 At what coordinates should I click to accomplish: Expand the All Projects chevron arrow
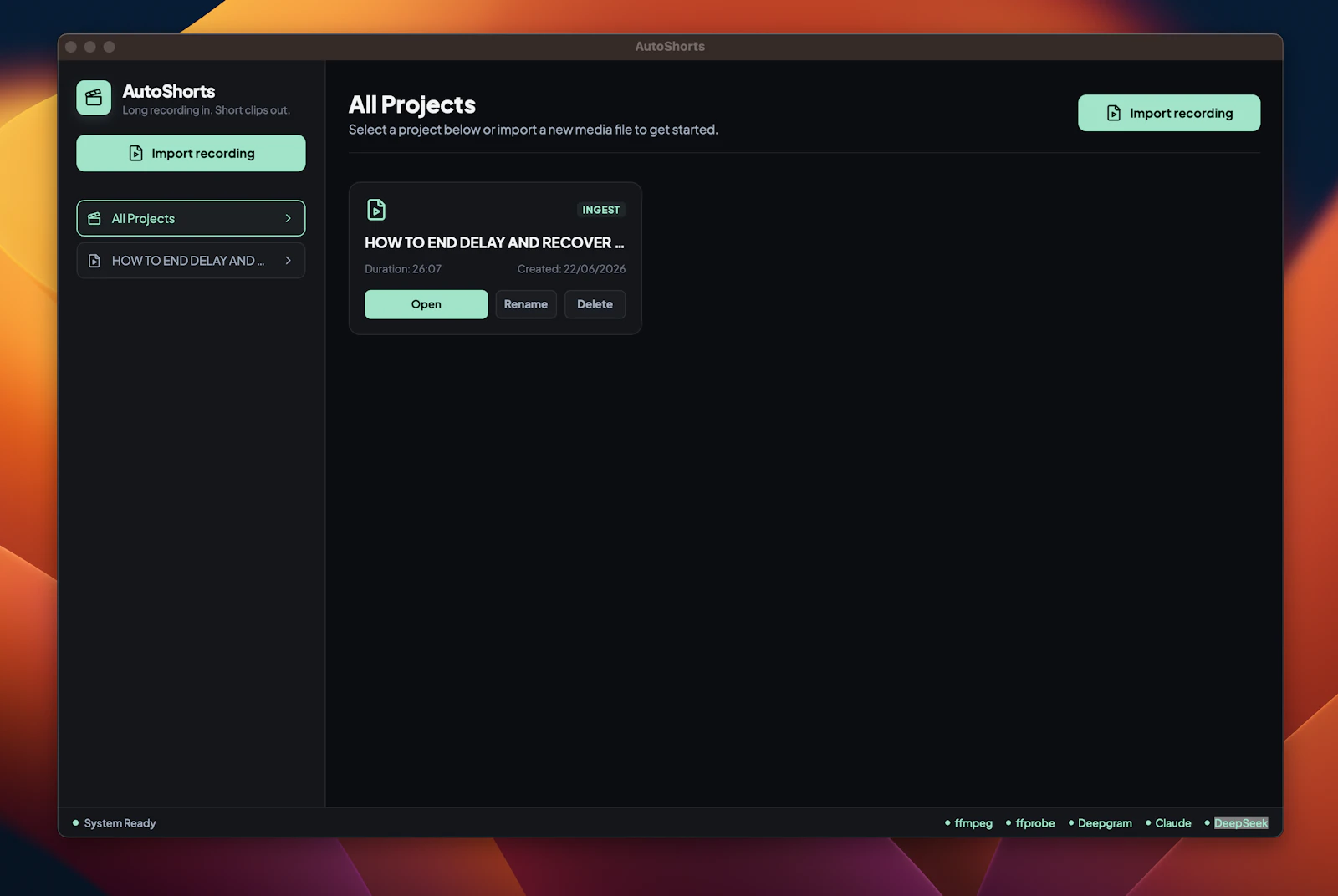pos(288,218)
